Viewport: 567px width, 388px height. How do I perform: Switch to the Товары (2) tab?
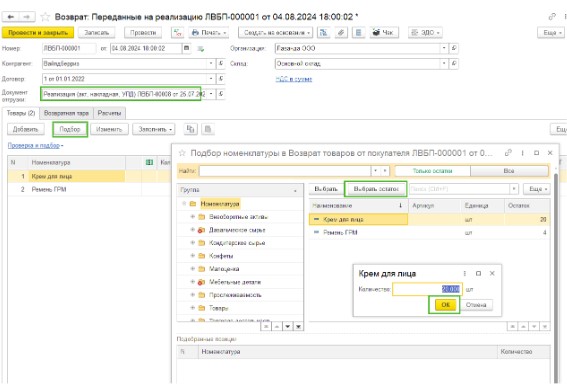point(21,113)
